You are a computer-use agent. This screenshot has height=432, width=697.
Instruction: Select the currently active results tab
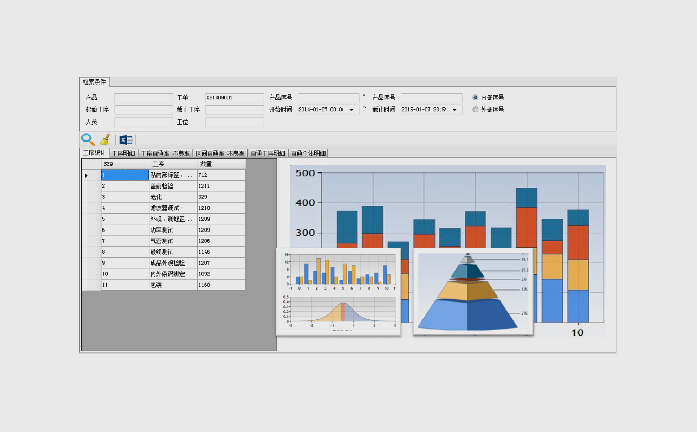[94, 153]
